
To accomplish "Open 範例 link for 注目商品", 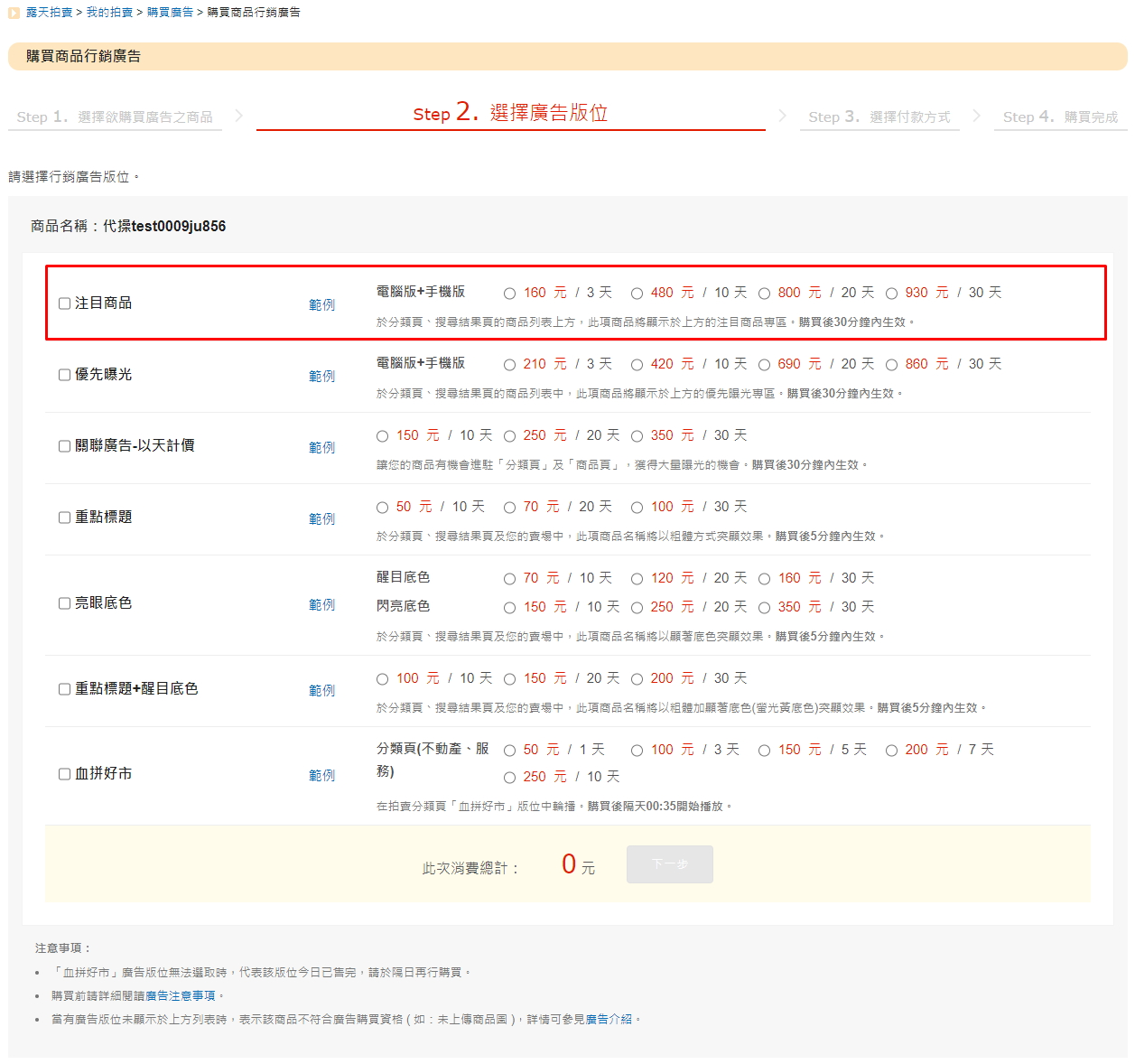I will (321, 305).
